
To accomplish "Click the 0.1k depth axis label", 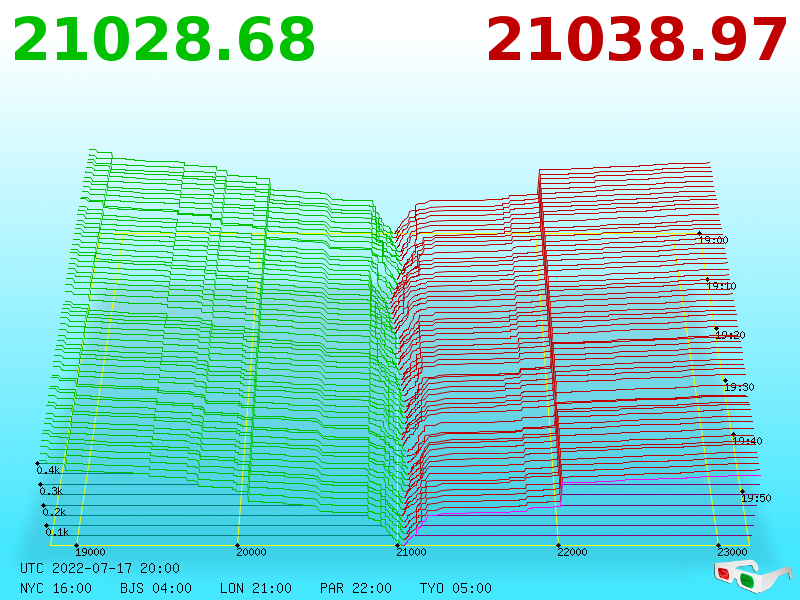I will coord(57,533).
